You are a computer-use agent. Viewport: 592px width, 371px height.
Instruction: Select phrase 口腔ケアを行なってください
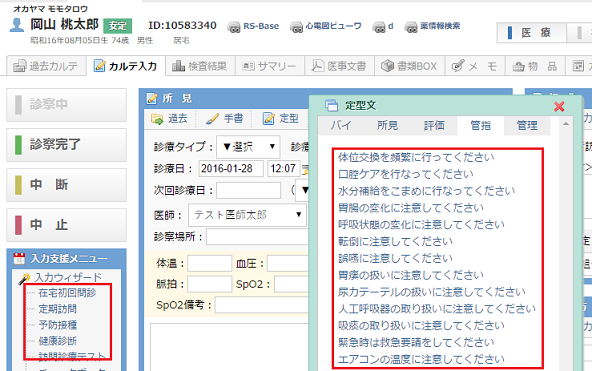tap(405, 174)
